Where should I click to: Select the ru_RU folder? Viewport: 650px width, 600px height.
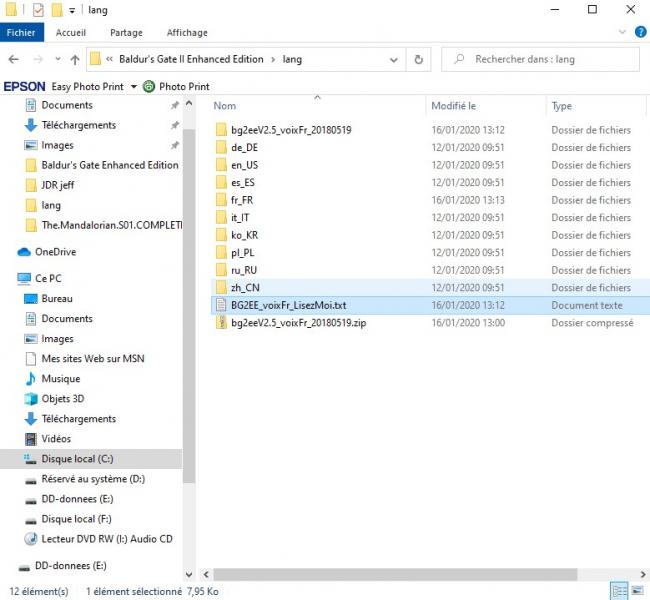click(x=244, y=270)
